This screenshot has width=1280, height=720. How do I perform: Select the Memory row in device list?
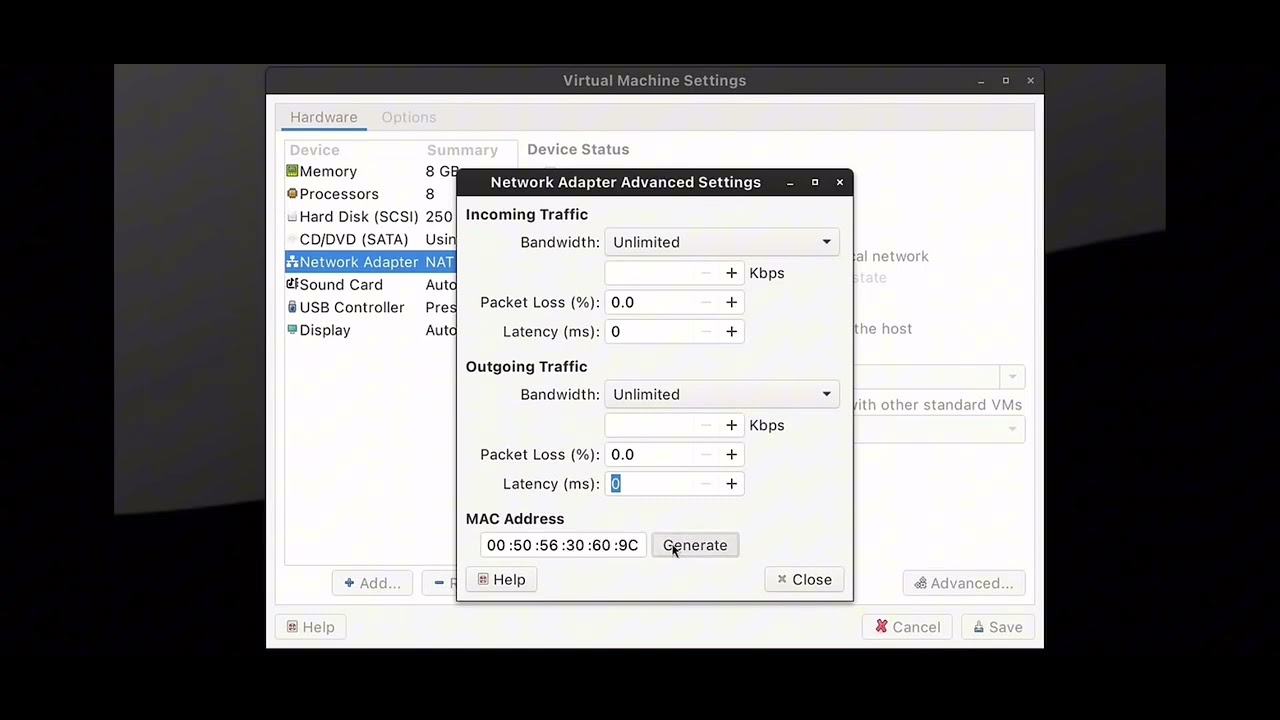tap(370, 171)
